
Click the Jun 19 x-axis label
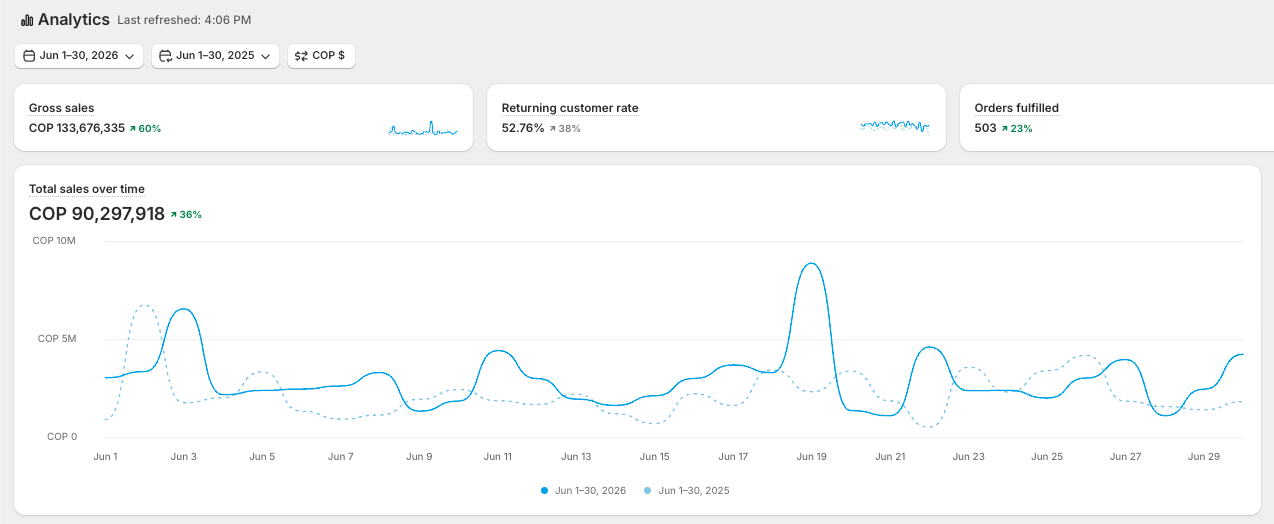(x=811, y=456)
